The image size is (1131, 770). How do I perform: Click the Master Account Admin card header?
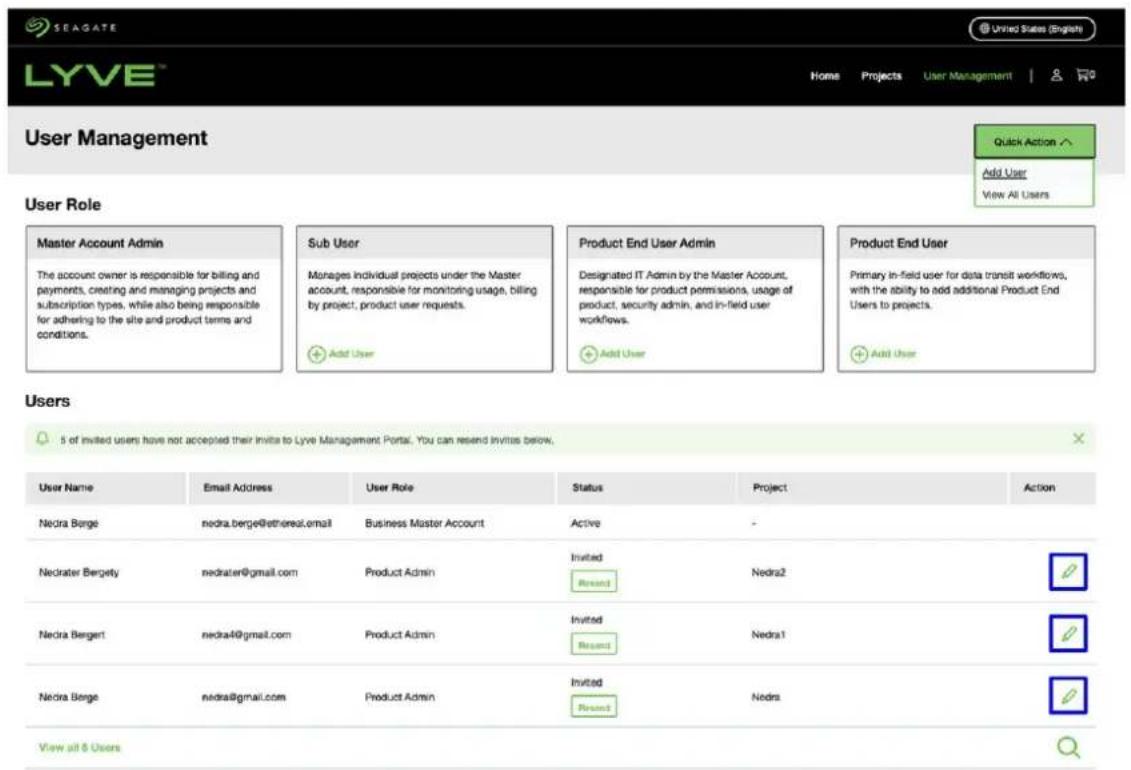coord(154,243)
